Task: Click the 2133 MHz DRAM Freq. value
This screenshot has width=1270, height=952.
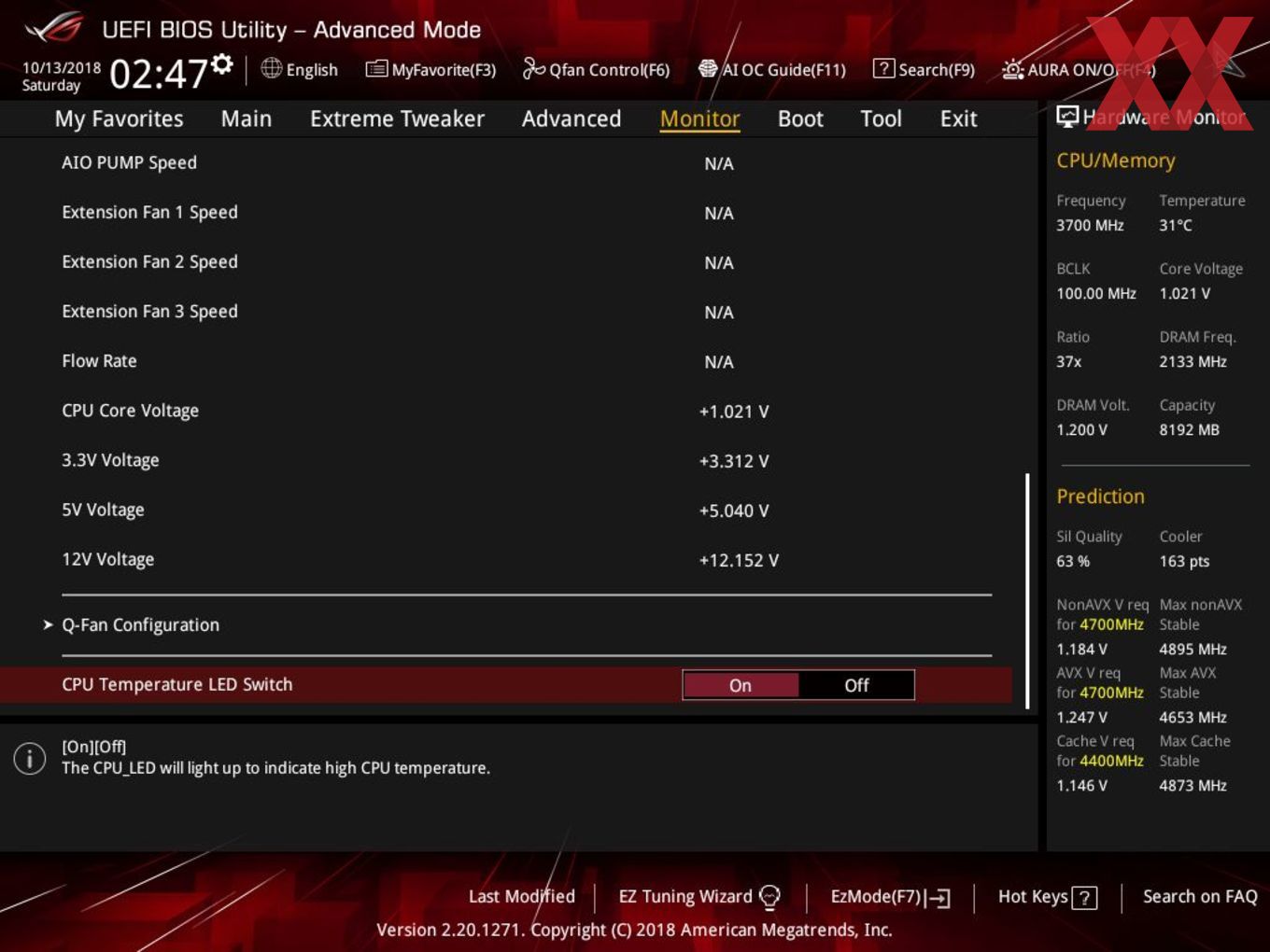Action: click(x=1192, y=361)
